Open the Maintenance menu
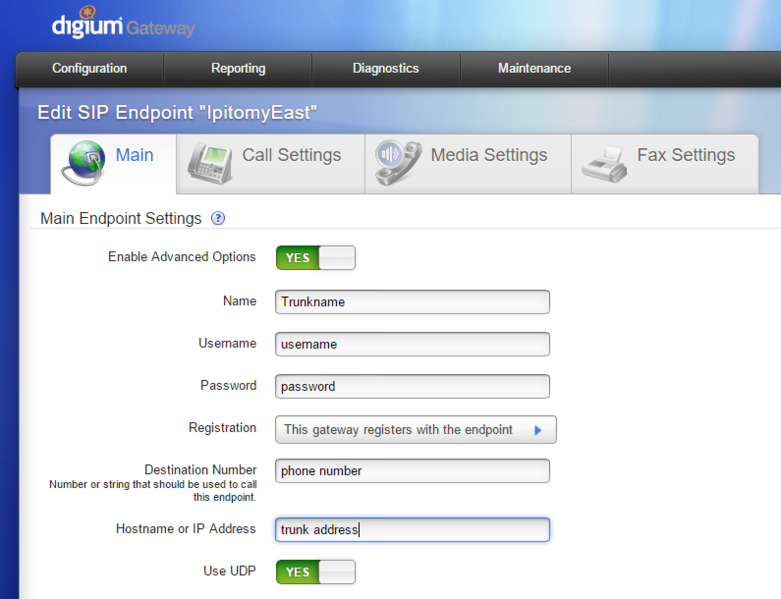 click(x=534, y=69)
